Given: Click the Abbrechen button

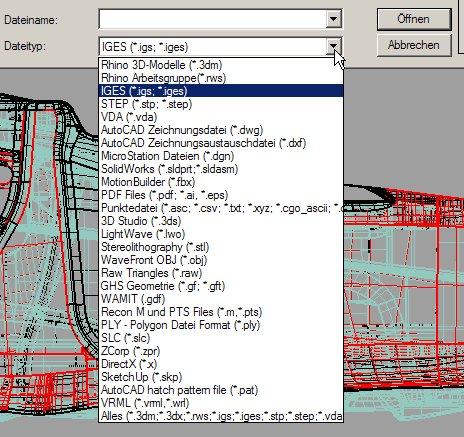Looking at the screenshot, I should click(414, 45).
